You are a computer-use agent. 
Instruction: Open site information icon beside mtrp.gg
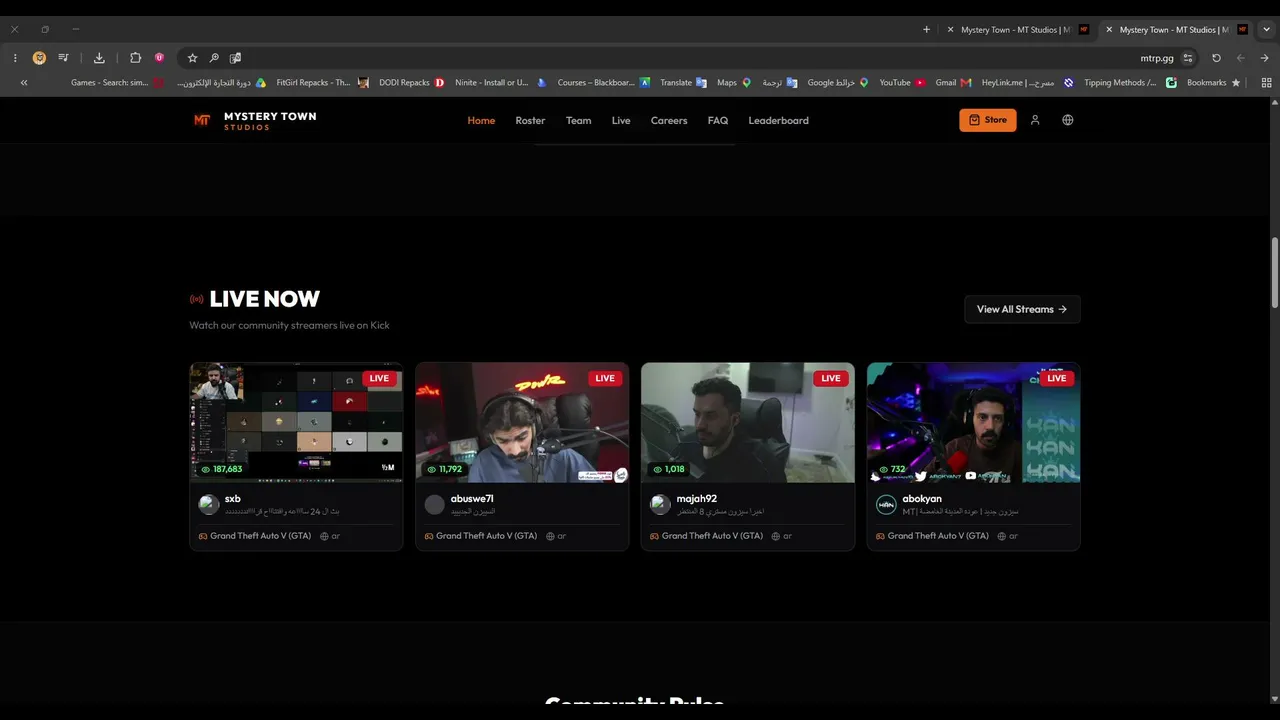coord(1188,58)
